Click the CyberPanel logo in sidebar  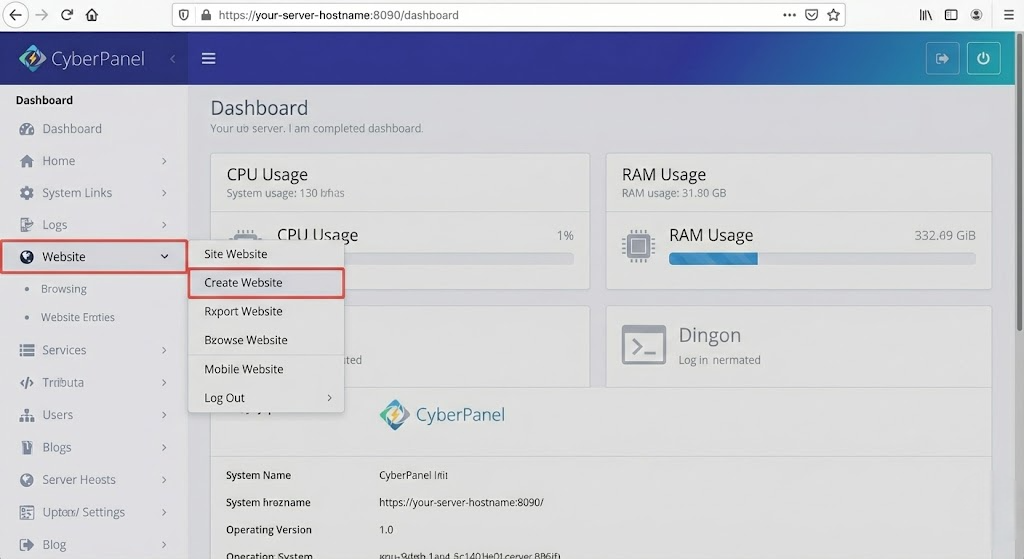(82, 58)
